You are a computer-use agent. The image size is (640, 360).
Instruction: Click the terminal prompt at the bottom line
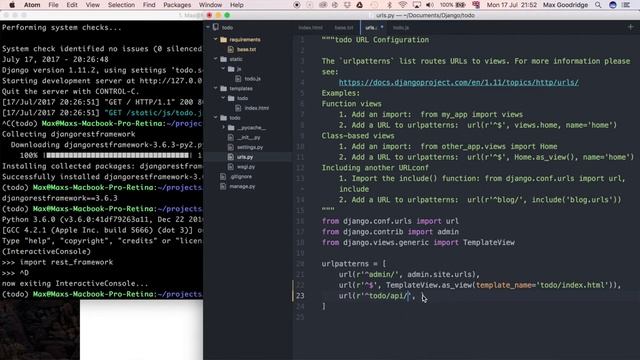pyautogui.click(x=102, y=294)
